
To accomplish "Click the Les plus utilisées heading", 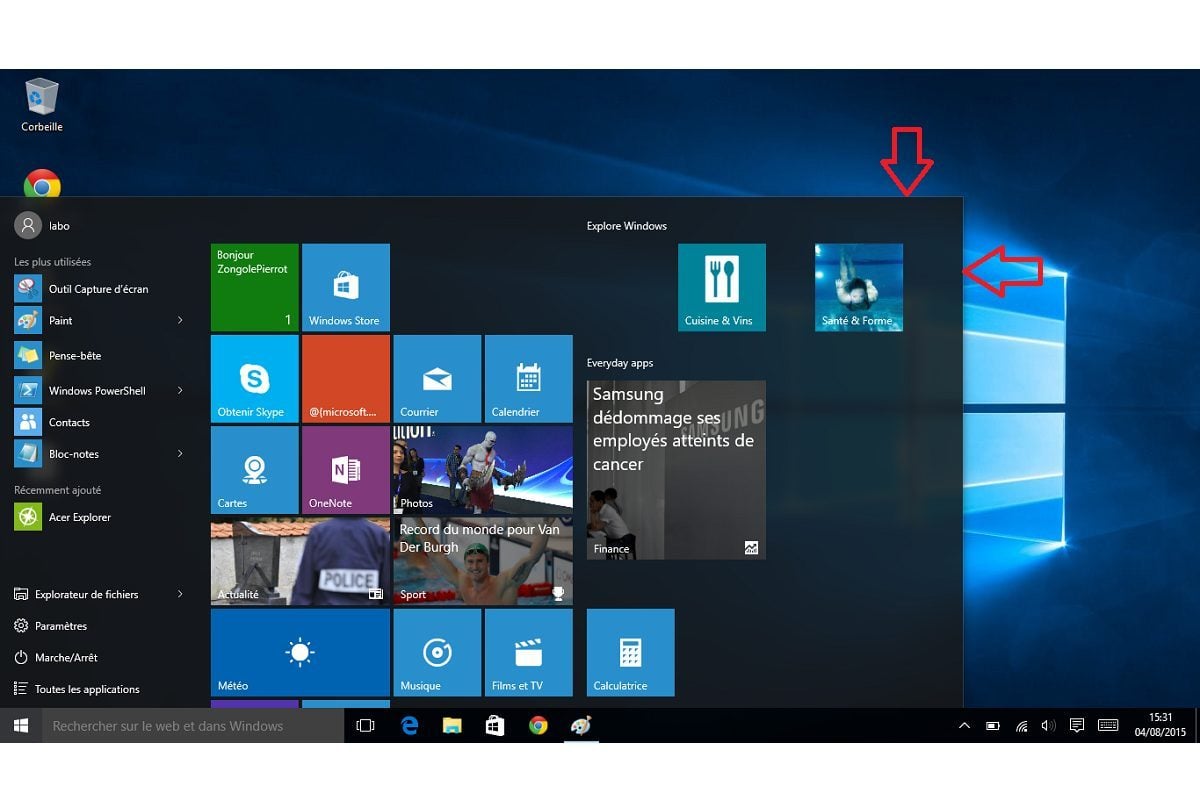I will [x=52, y=262].
